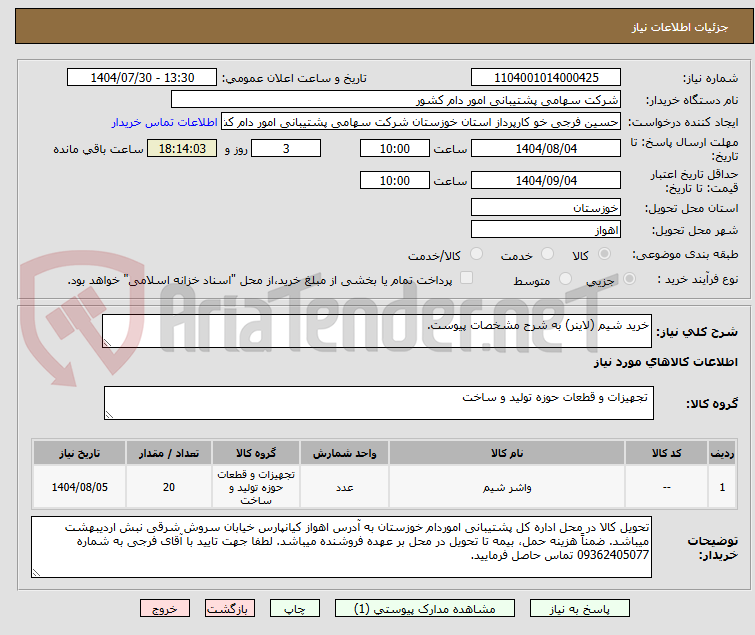Click the remaining days field showing 3
The image size is (755, 635).
(286, 148)
